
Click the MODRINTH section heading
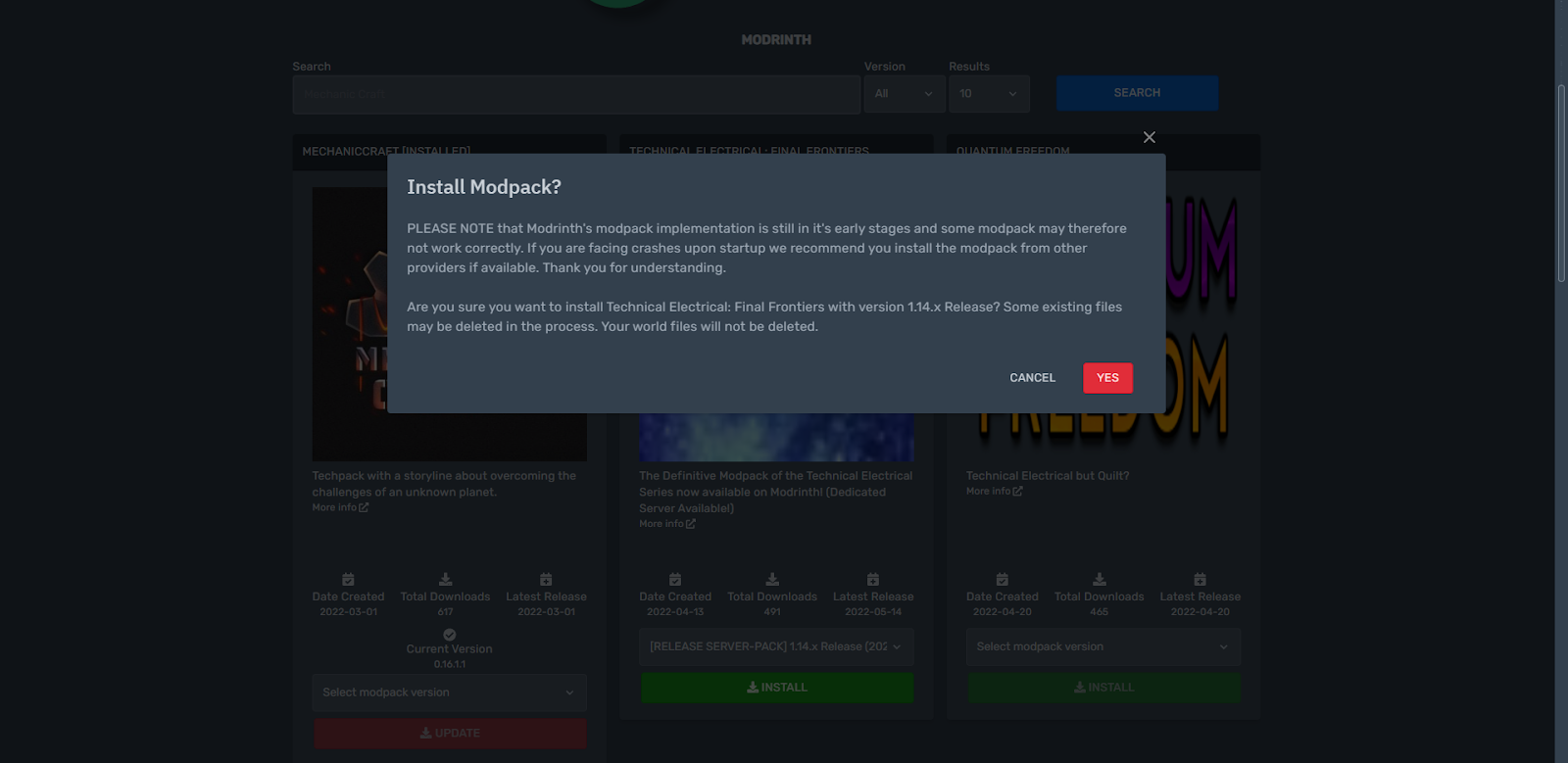coord(776,40)
